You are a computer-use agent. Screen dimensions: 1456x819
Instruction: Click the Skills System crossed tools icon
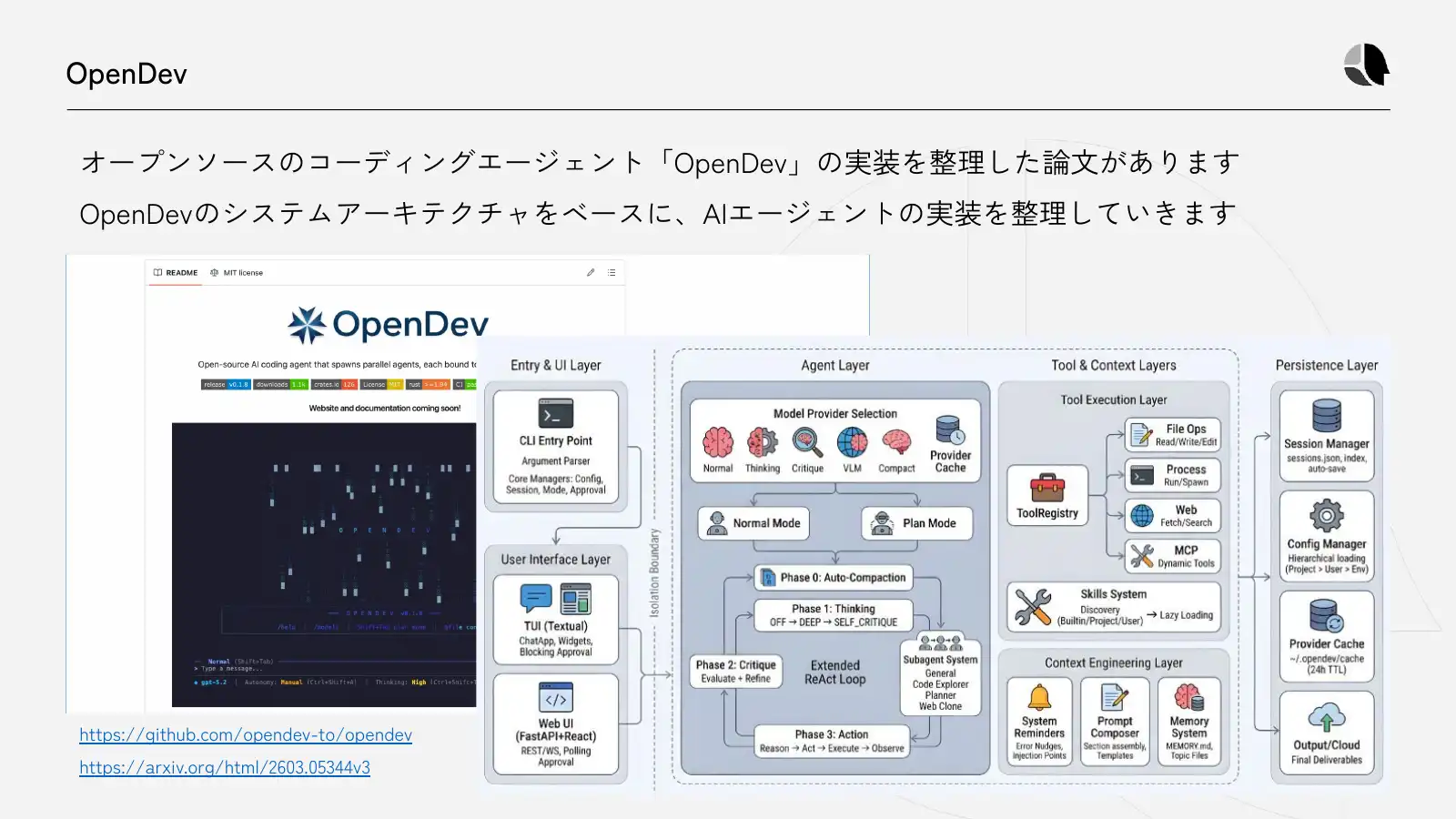(1033, 607)
